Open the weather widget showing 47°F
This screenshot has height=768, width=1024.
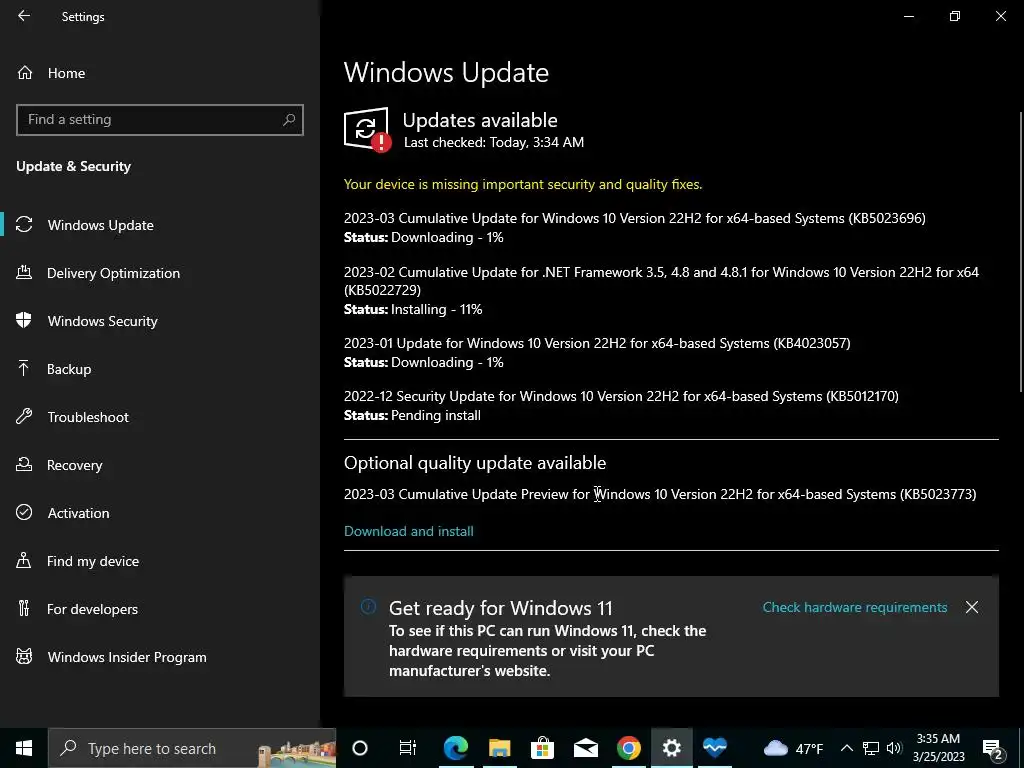click(793, 748)
